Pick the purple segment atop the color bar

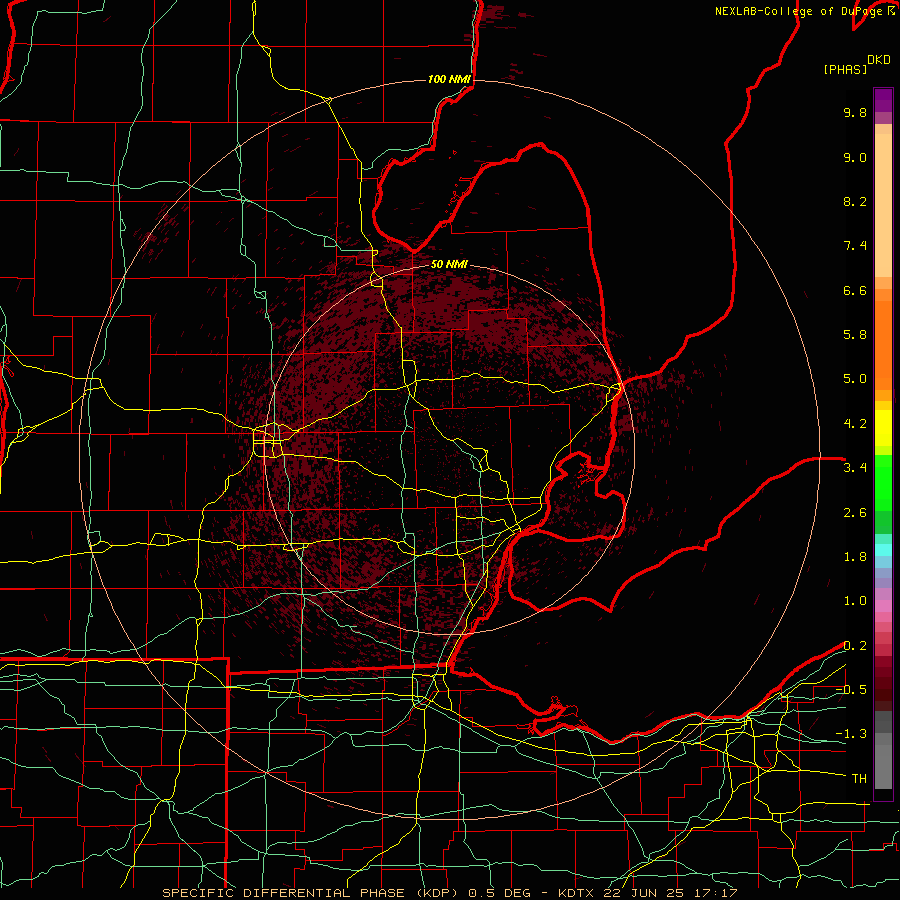[883, 100]
